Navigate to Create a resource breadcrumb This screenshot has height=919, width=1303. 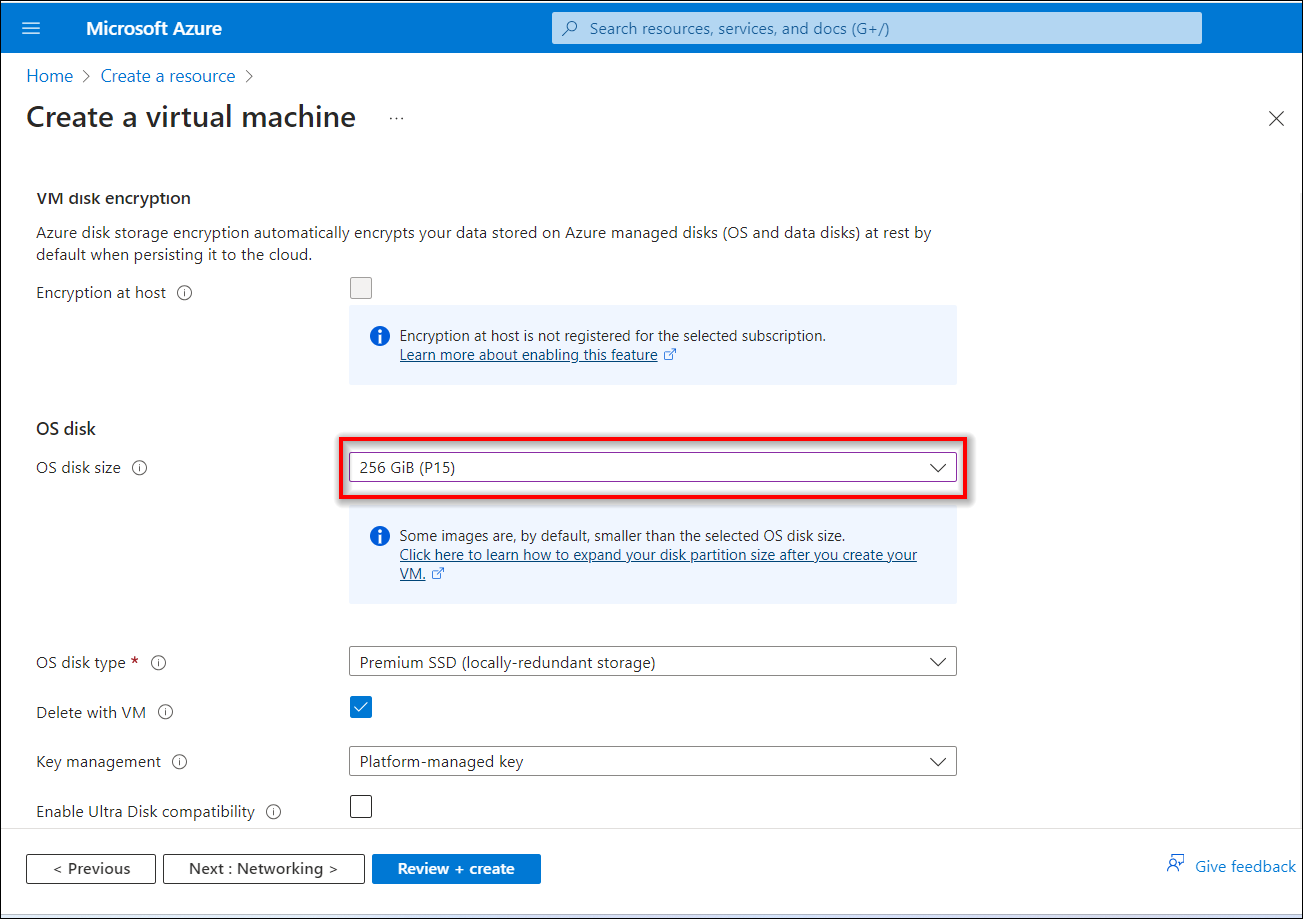(x=168, y=76)
